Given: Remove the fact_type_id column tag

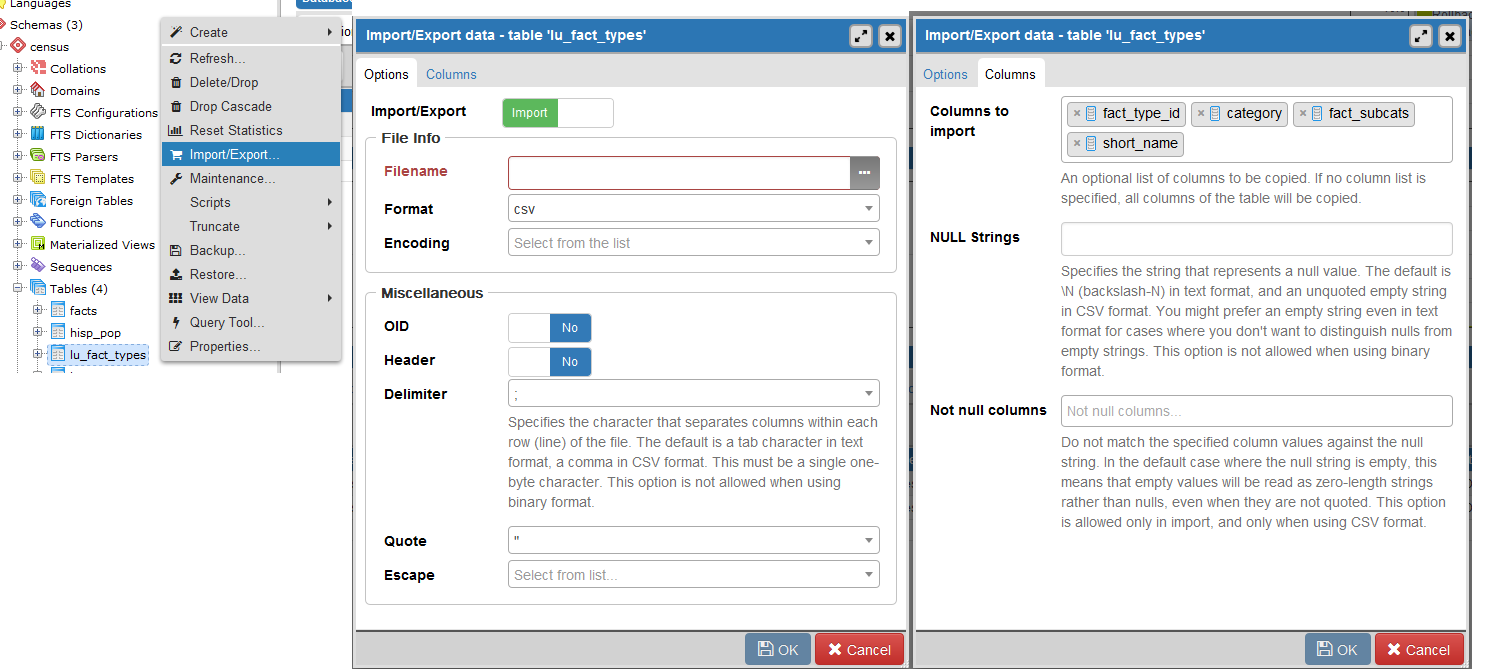Looking at the screenshot, I should coord(1076,113).
